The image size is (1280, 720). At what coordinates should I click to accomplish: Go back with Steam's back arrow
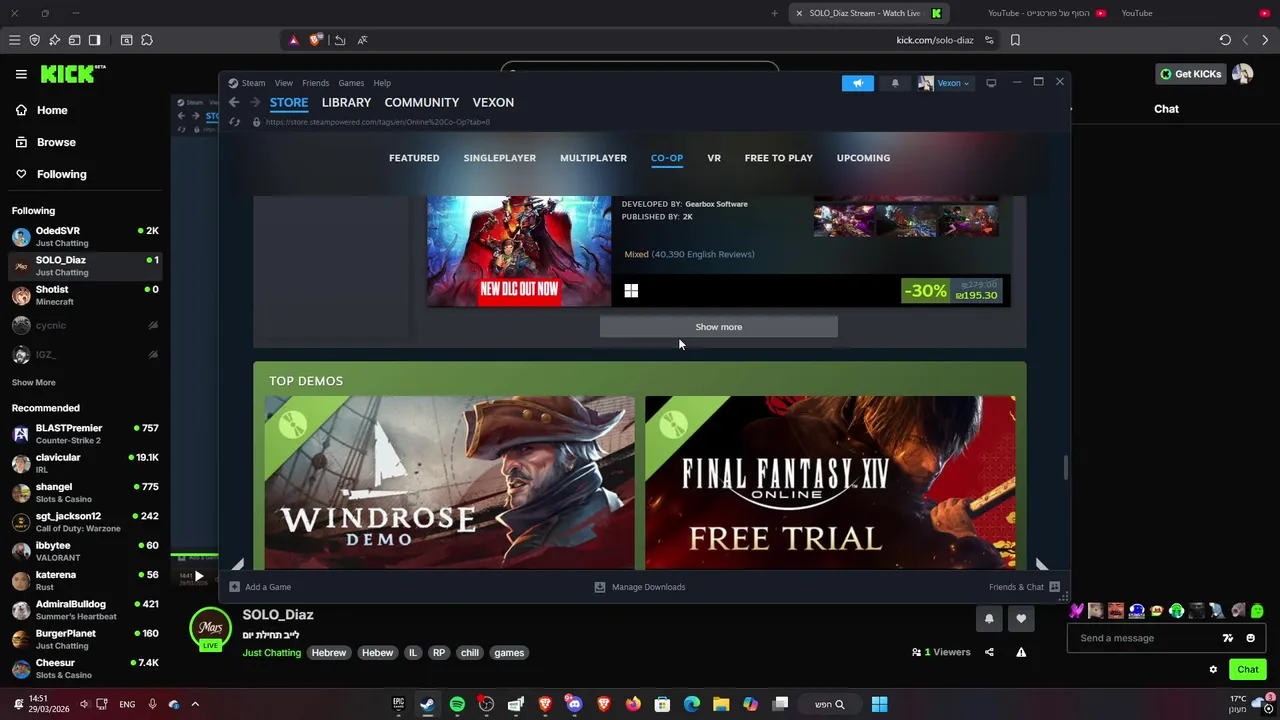233,102
